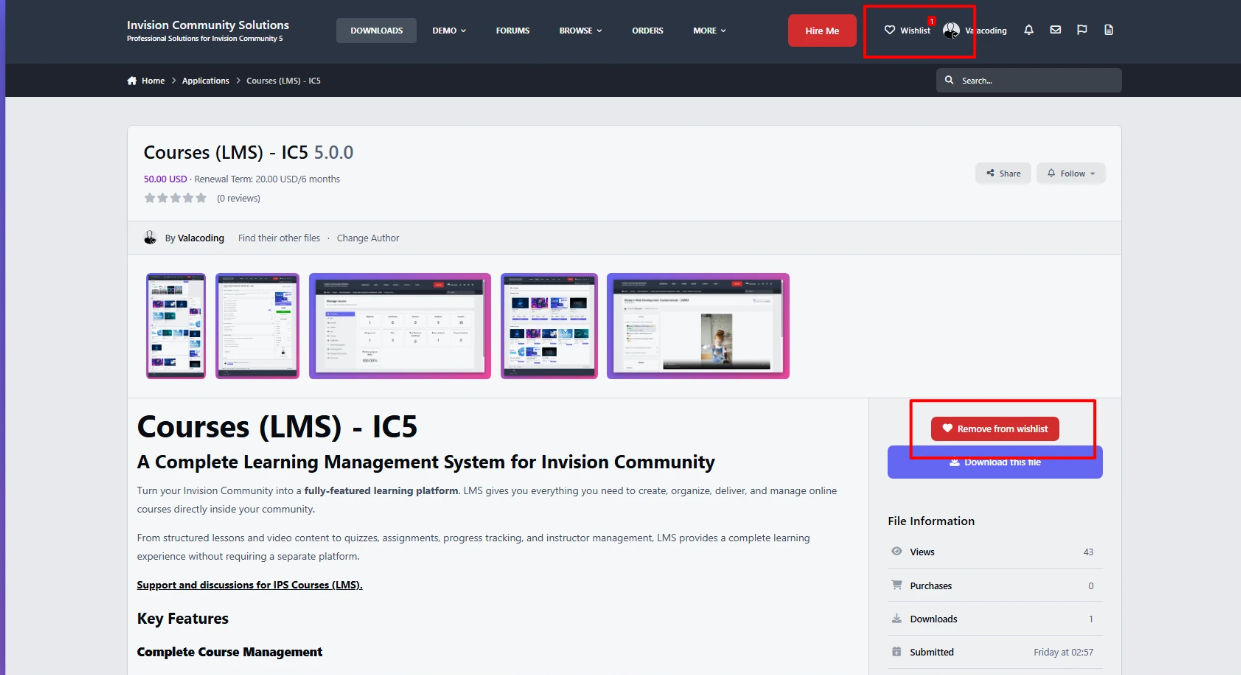Click the Complete Course Management heading
This screenshot has height=675, width=1241.
click(x=230, y=652)
